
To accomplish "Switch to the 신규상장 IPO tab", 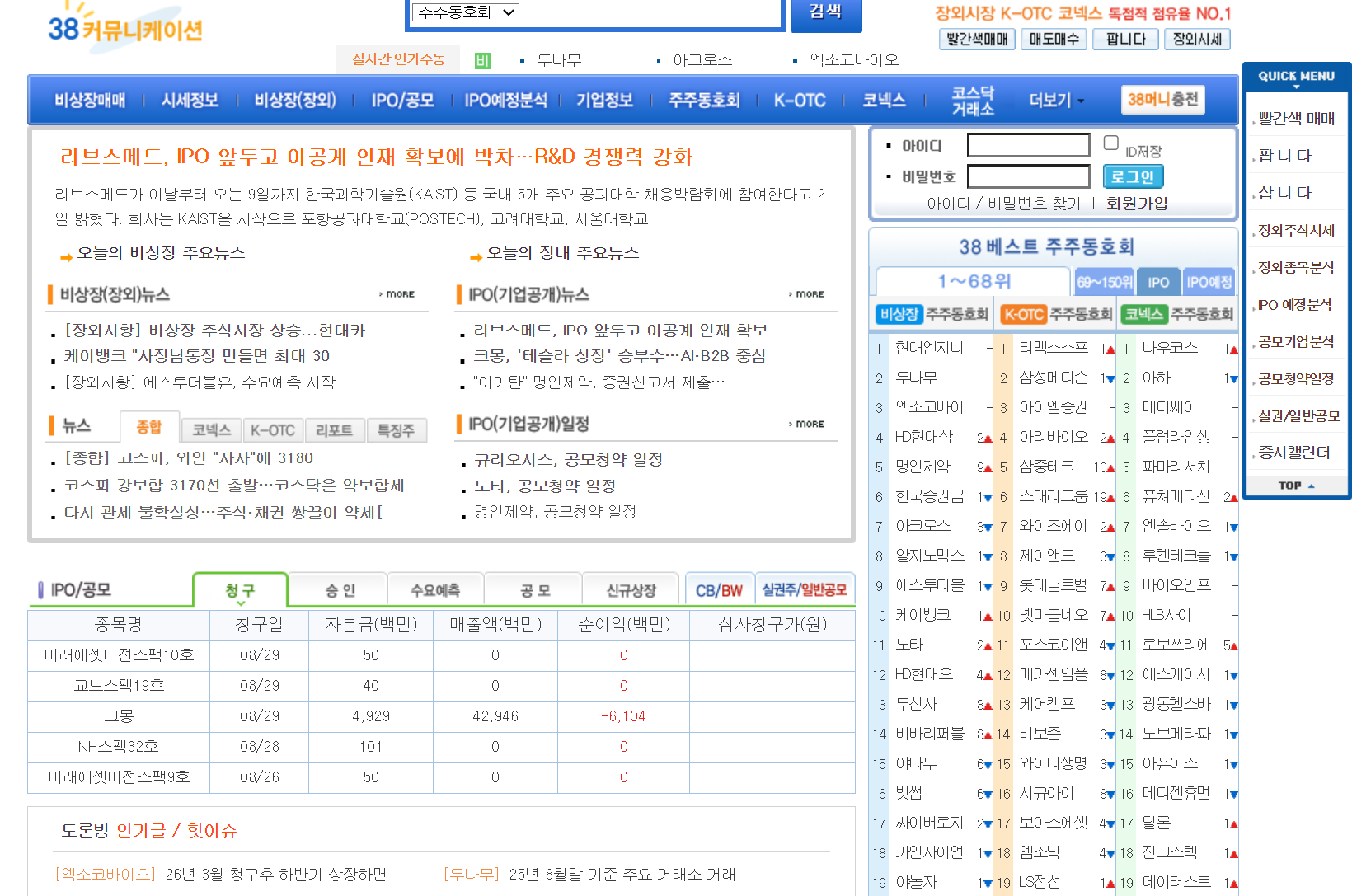I will coord(631,590).
